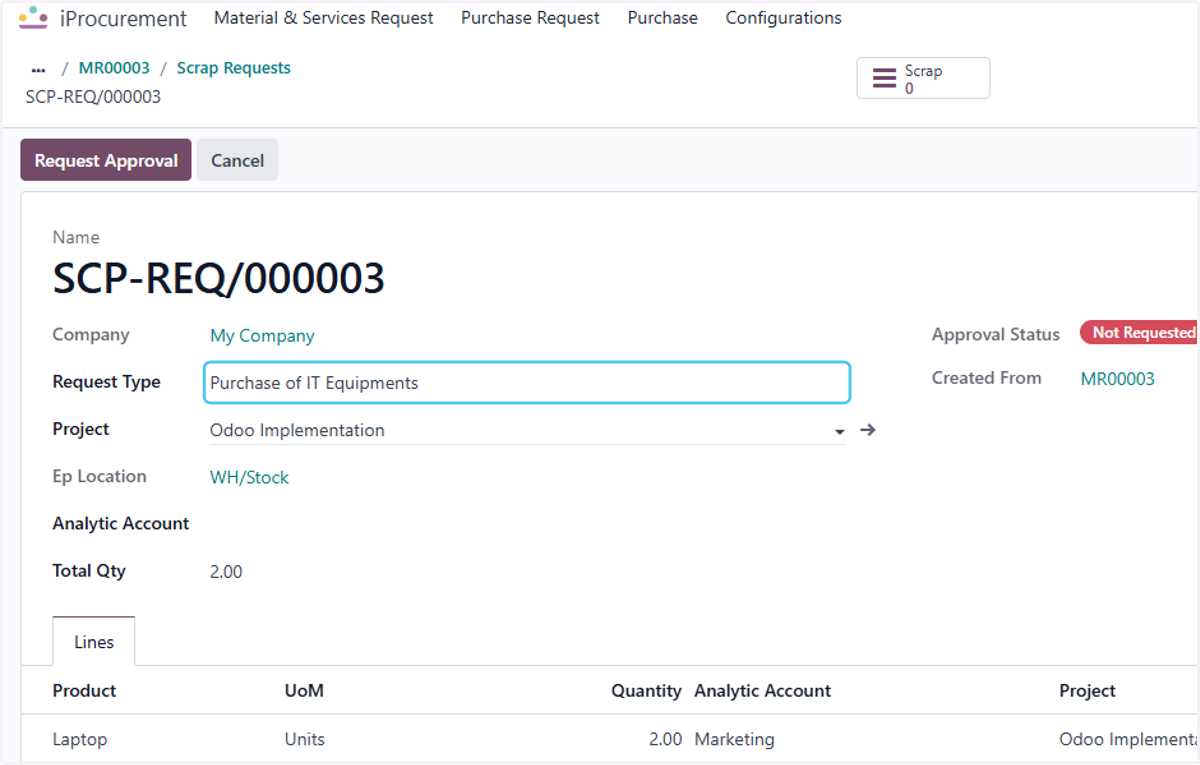Select the Lines tab
The image size is (1200, 765).
coord(94,642)
